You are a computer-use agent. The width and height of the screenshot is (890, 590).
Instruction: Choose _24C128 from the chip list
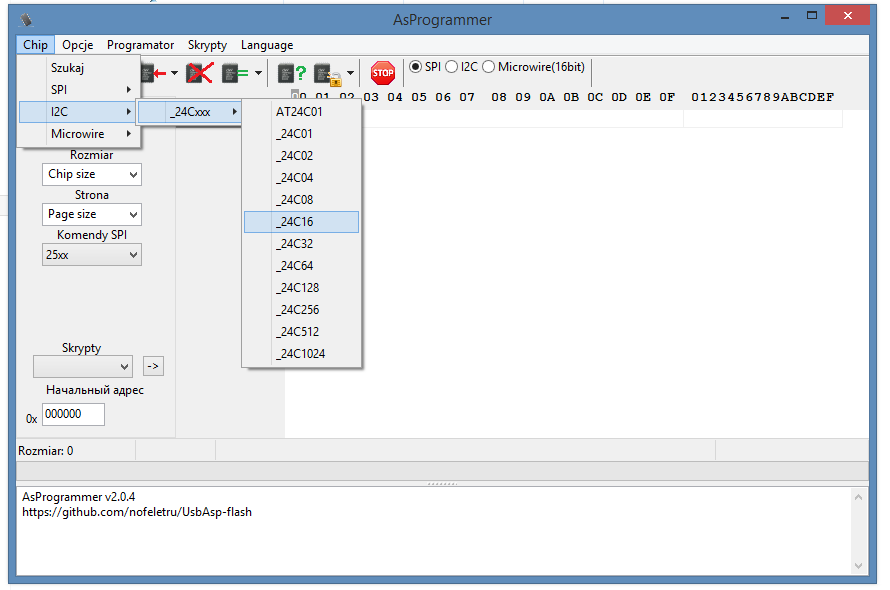click(x=301, y=288)
